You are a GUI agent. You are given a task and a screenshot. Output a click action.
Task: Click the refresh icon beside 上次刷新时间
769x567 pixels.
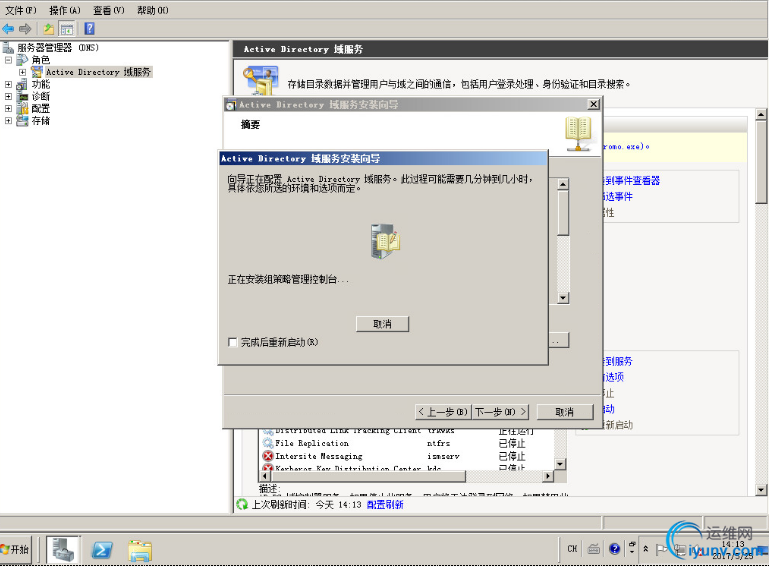click(x=242, y=504)
